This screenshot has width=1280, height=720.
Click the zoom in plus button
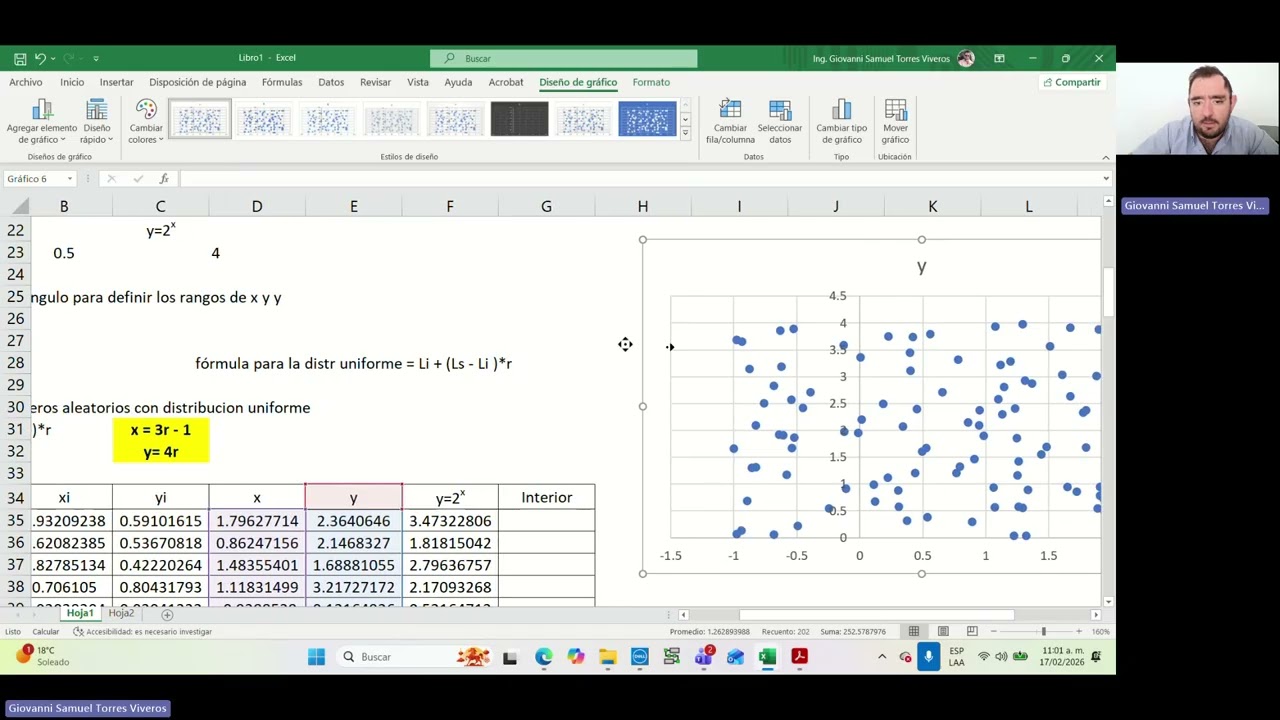pos(1079,631)
